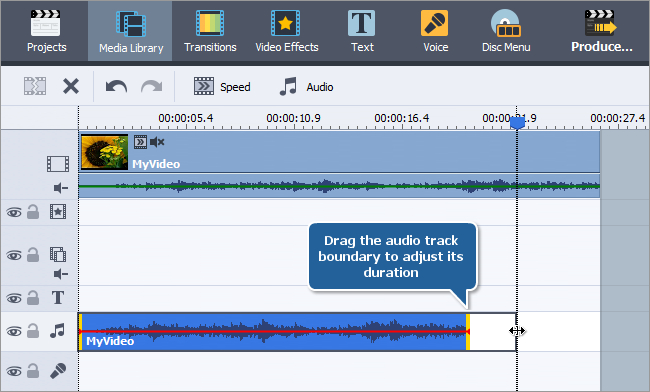Screen dimensions: 650x392
Task: Open the Voice recording tab
Action: coord(435,31)
